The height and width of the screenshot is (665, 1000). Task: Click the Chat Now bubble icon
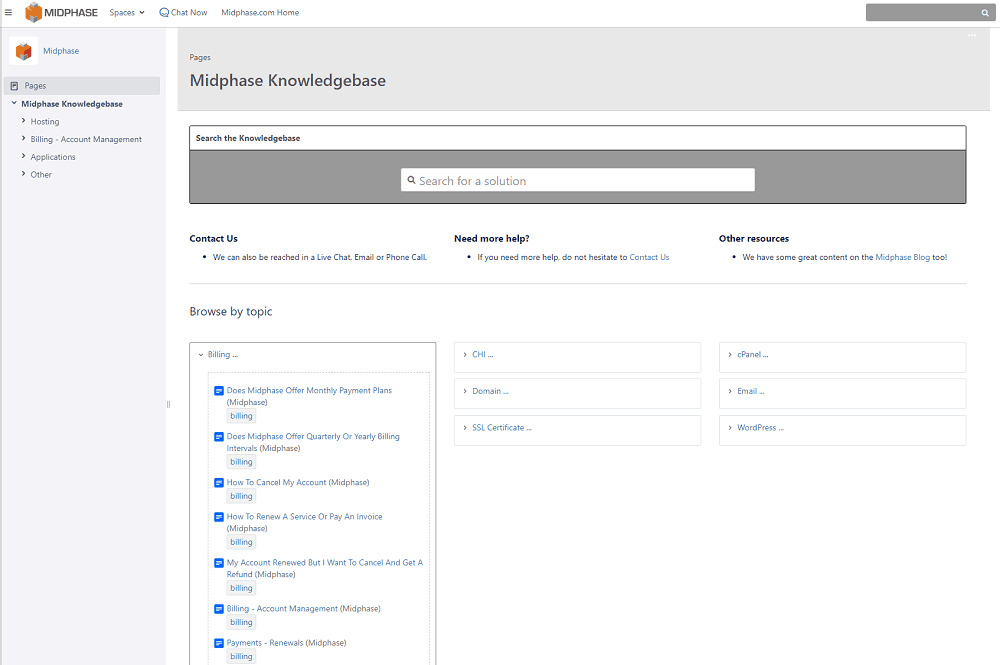click(164, 13)
